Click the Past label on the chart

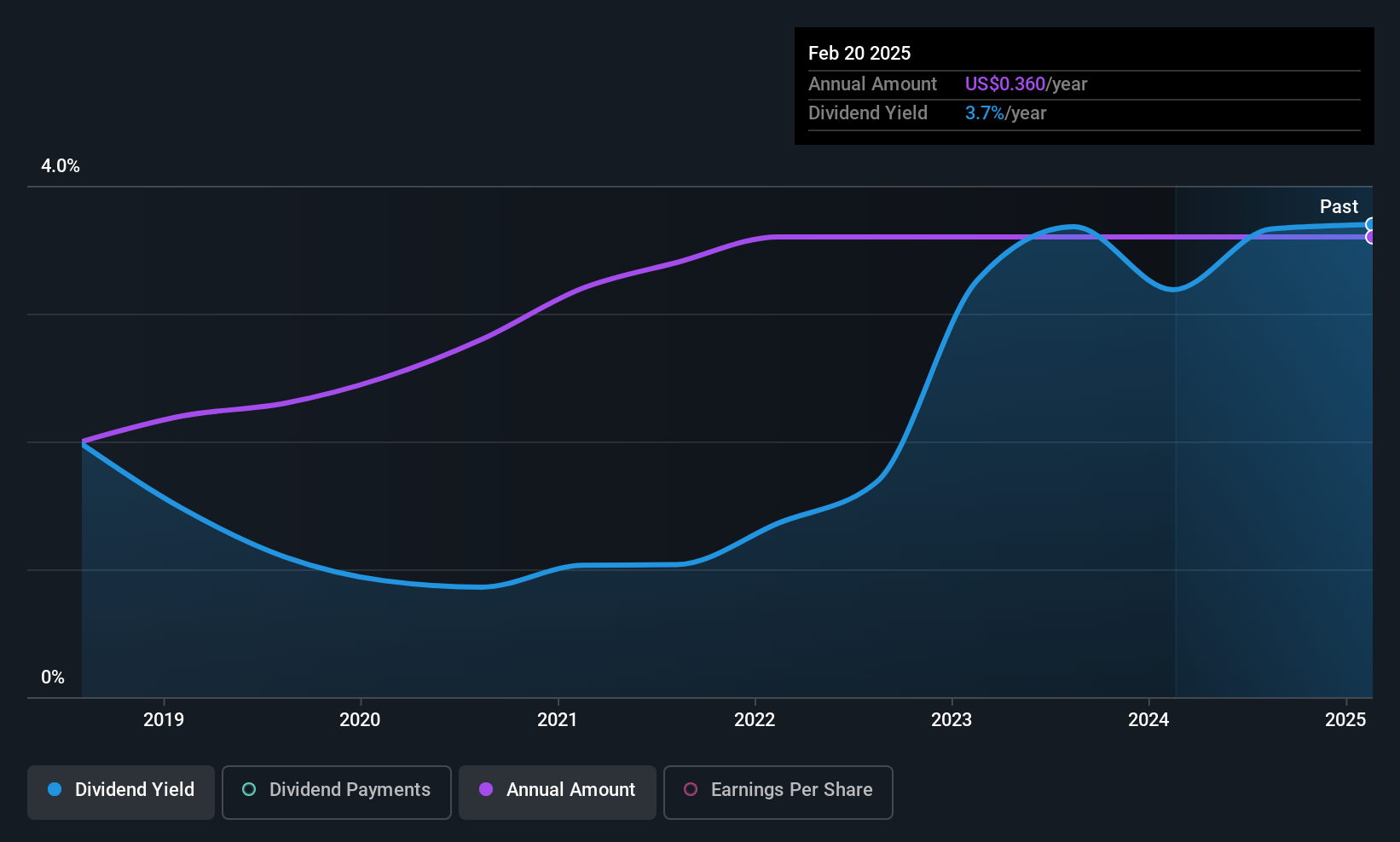click(1339, 206)
